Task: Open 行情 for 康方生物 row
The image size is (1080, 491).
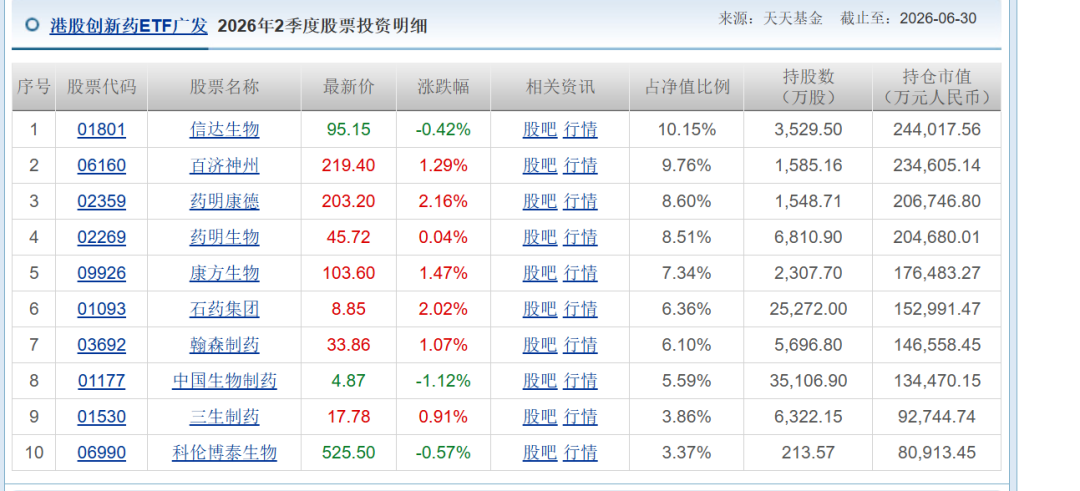Action: (580, 273)
